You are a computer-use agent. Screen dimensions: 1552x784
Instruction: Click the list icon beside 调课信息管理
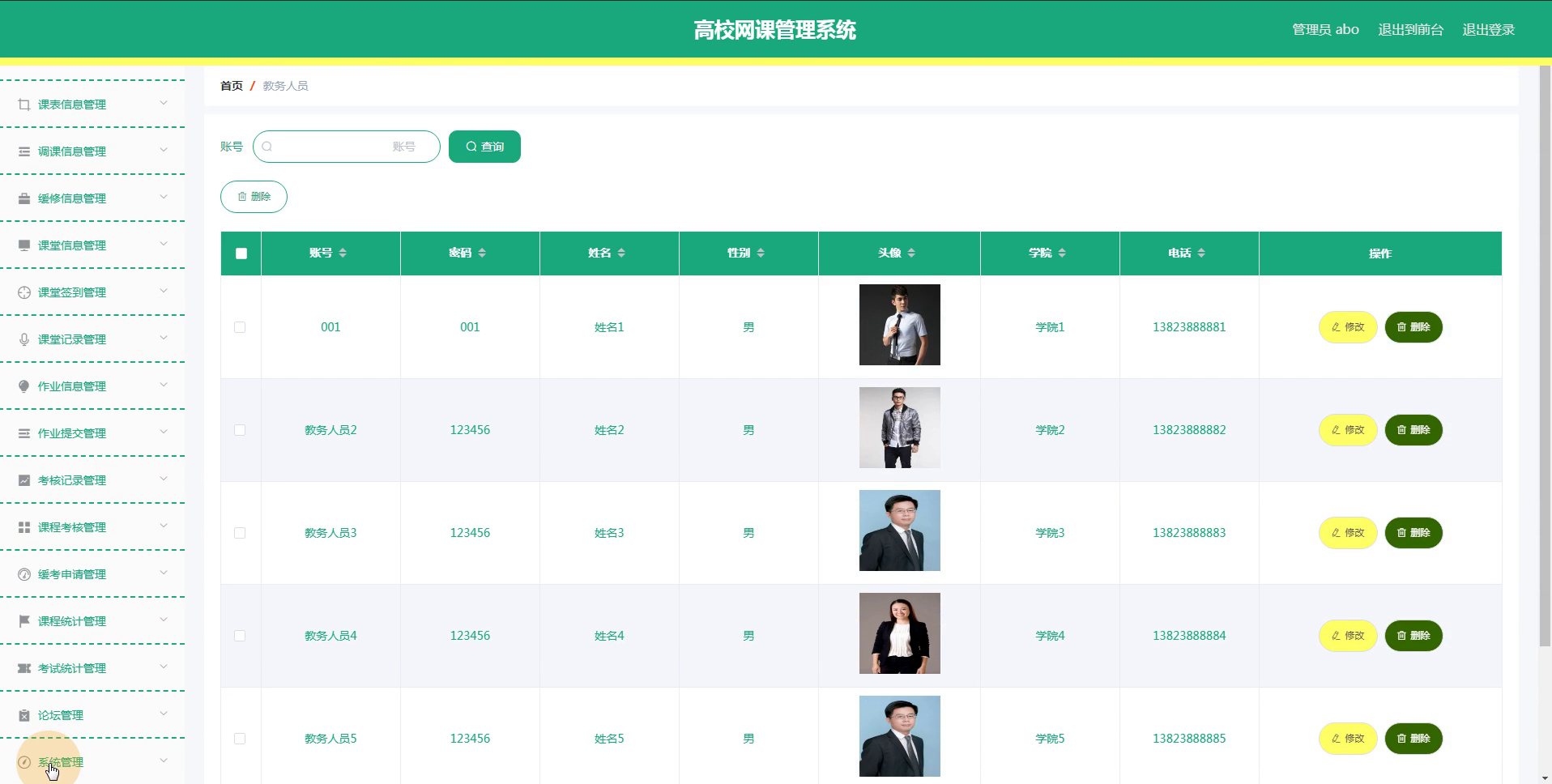[x=24, y=151]
